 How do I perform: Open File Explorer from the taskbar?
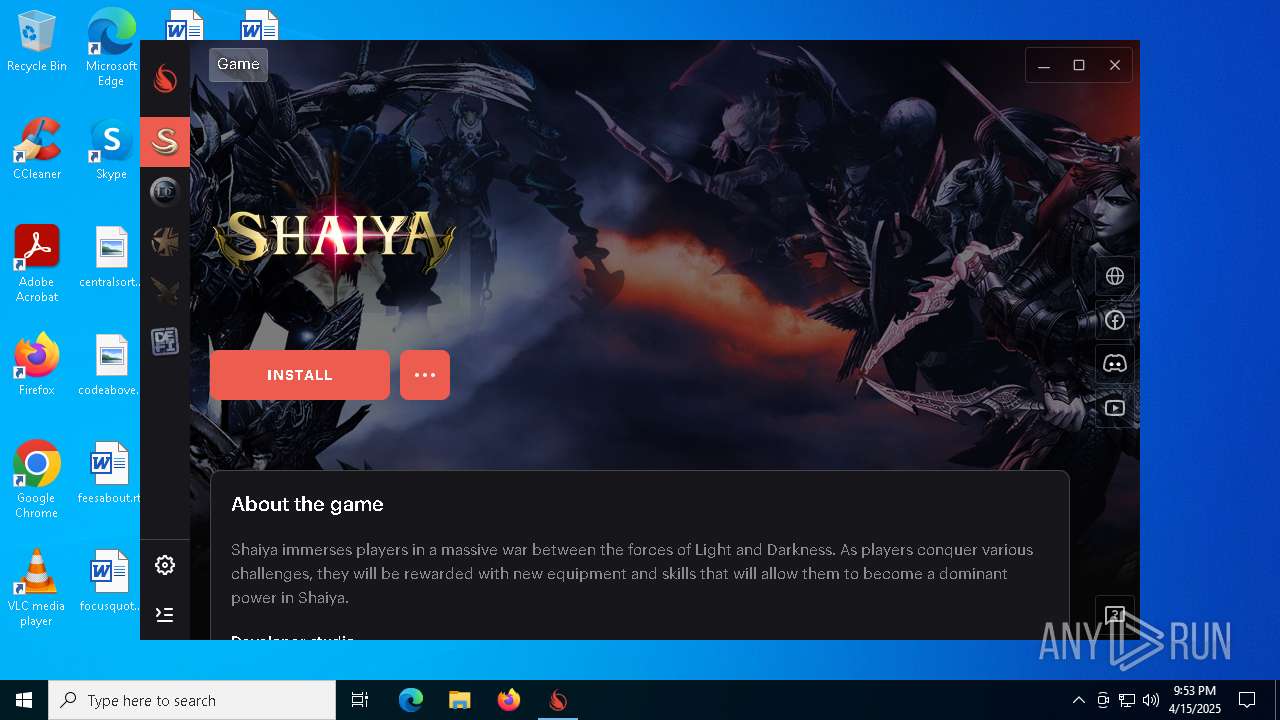click(x=459, y=700)
